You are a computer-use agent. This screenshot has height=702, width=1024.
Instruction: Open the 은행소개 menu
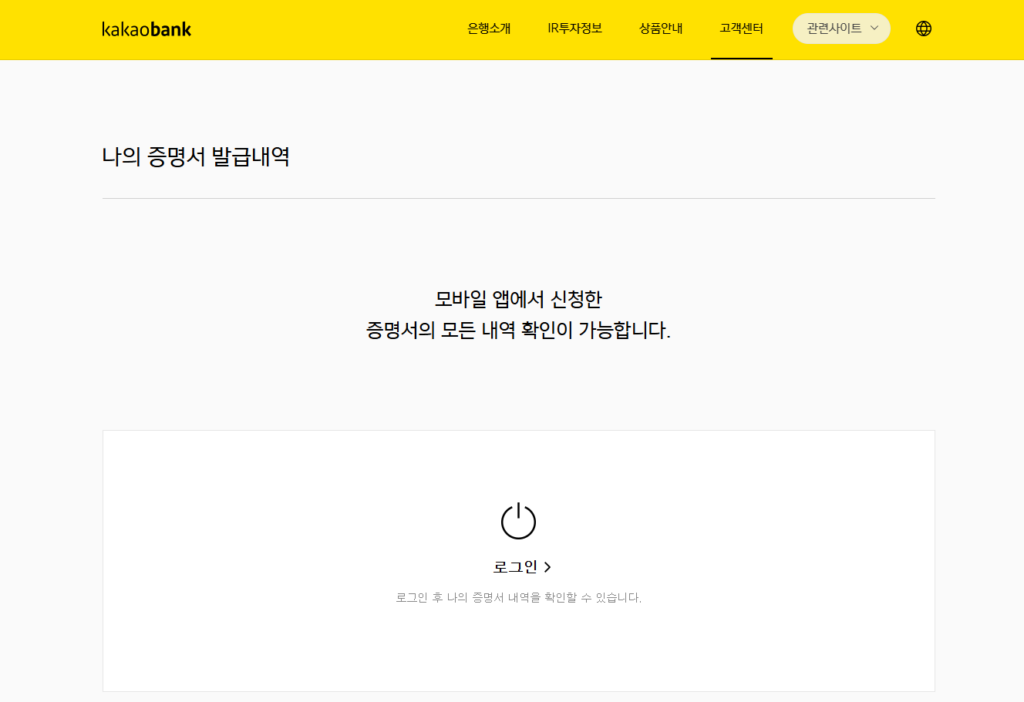pyautogui.click(x=488, y=29)
